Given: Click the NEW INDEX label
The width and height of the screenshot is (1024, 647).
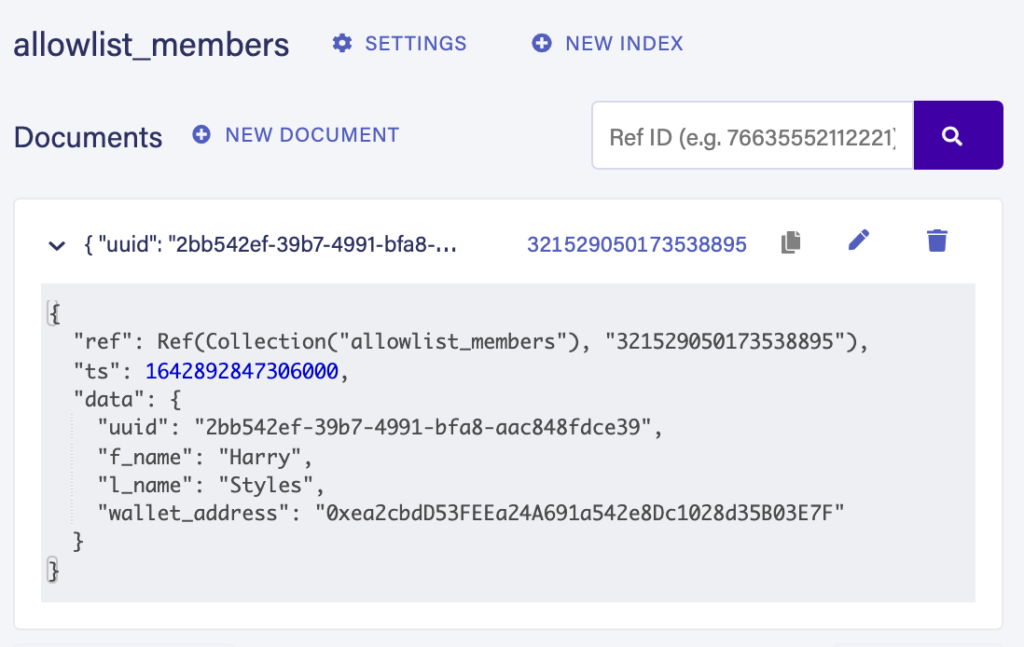Looking at the screenshot, I should click(624, 43).
